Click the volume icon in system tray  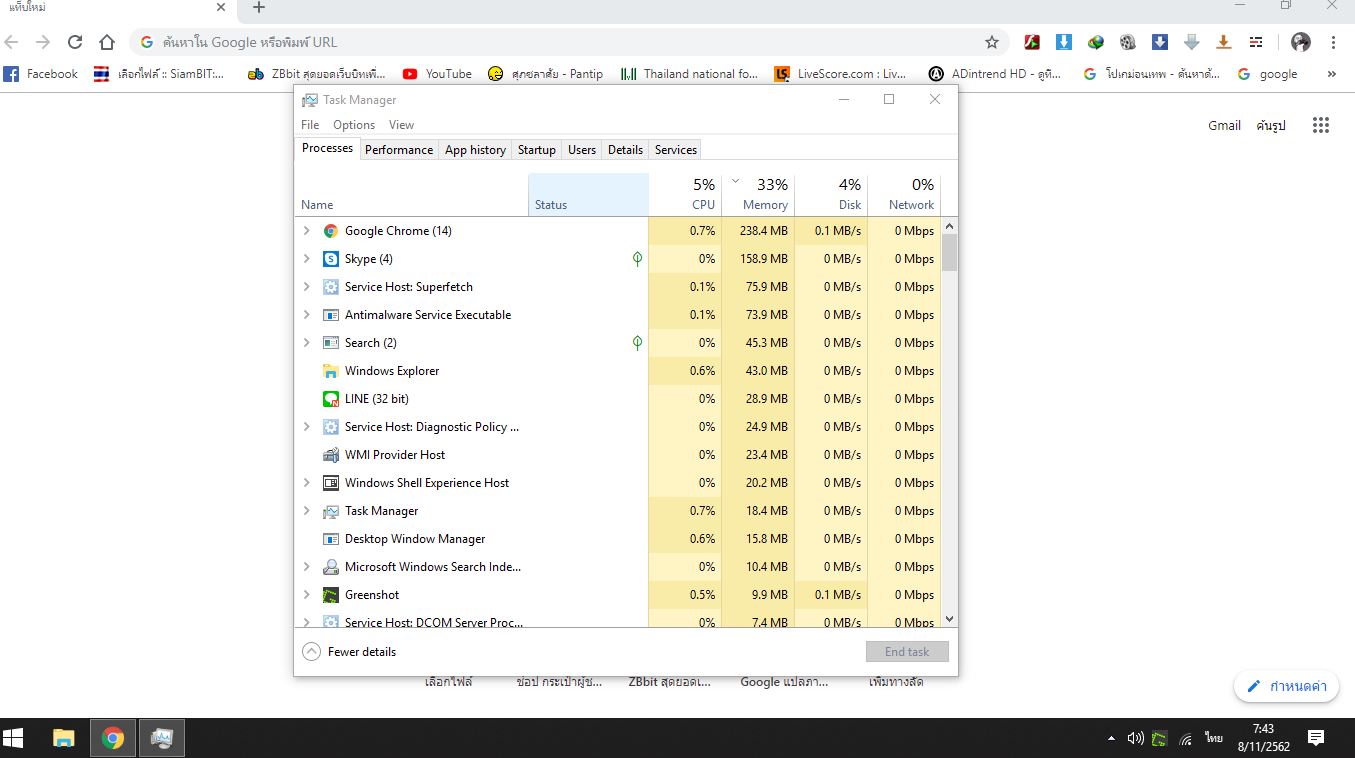1135,739
